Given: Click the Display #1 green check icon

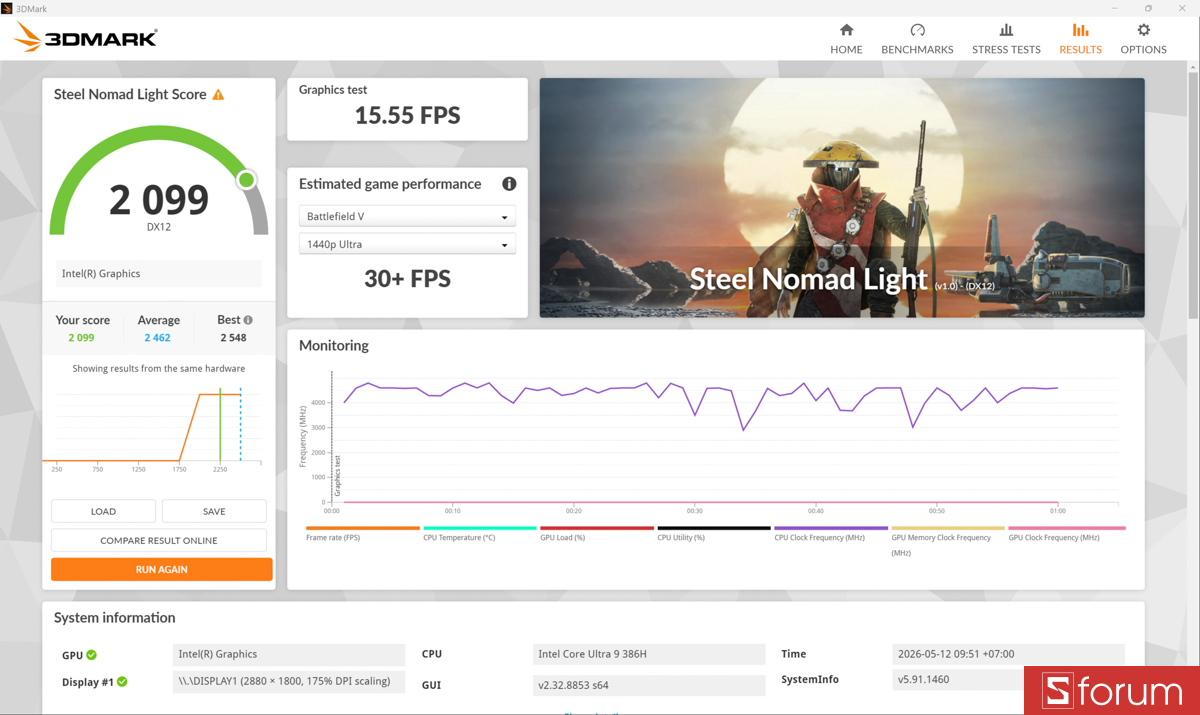Looking at the screenshot, I should coord(122,682).
